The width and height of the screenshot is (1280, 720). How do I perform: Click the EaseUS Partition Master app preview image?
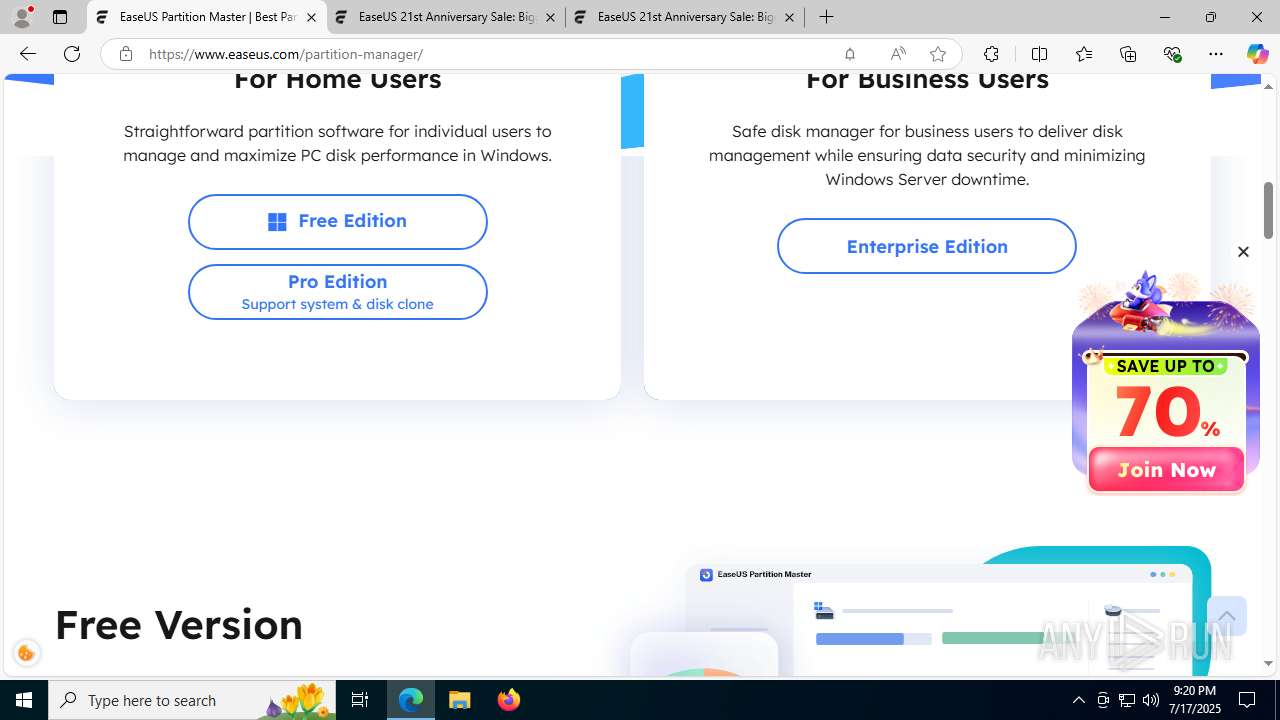click(x=920, y=611)
